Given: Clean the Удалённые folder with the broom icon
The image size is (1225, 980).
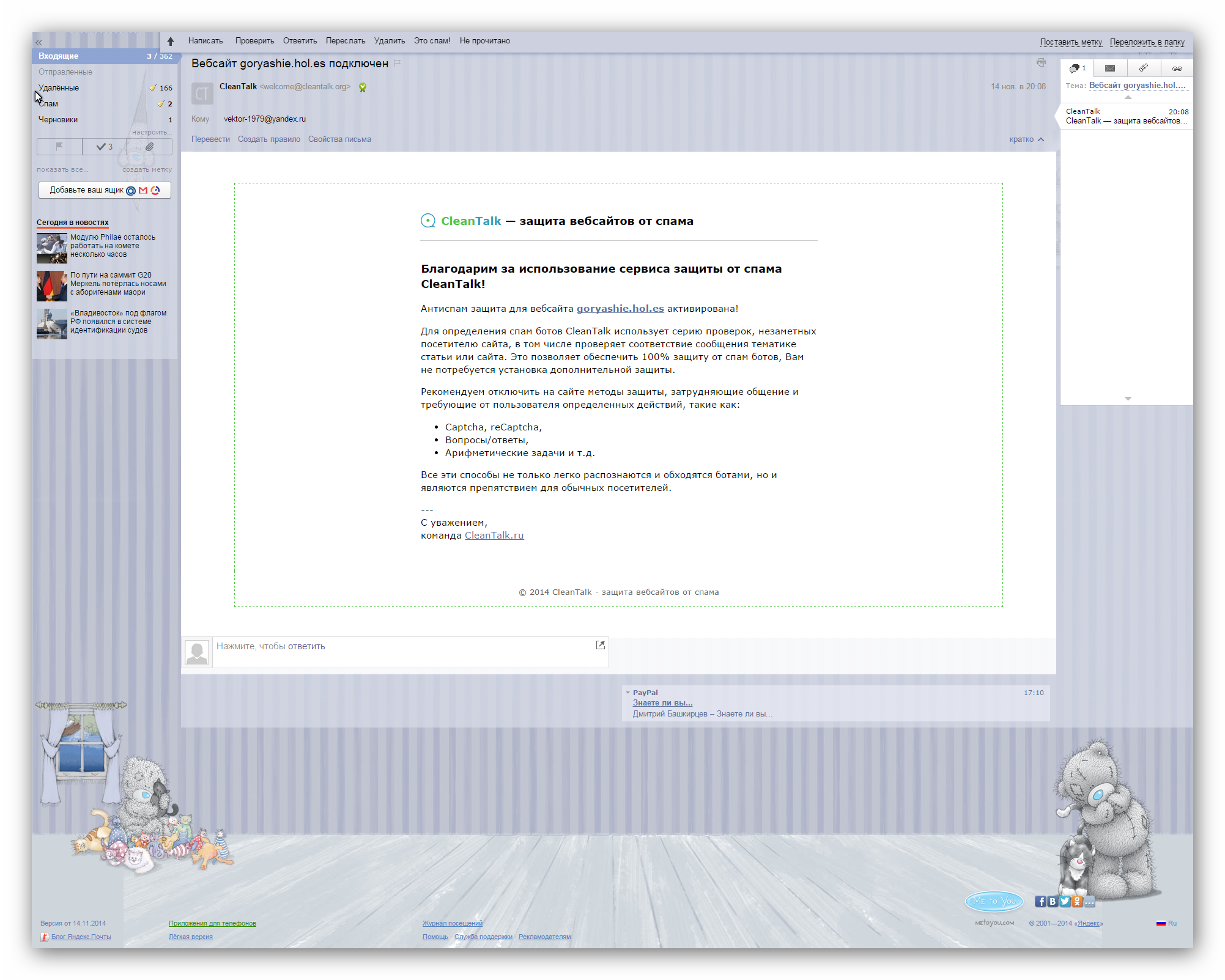Looking at the screenshot, I should [153, 87].
